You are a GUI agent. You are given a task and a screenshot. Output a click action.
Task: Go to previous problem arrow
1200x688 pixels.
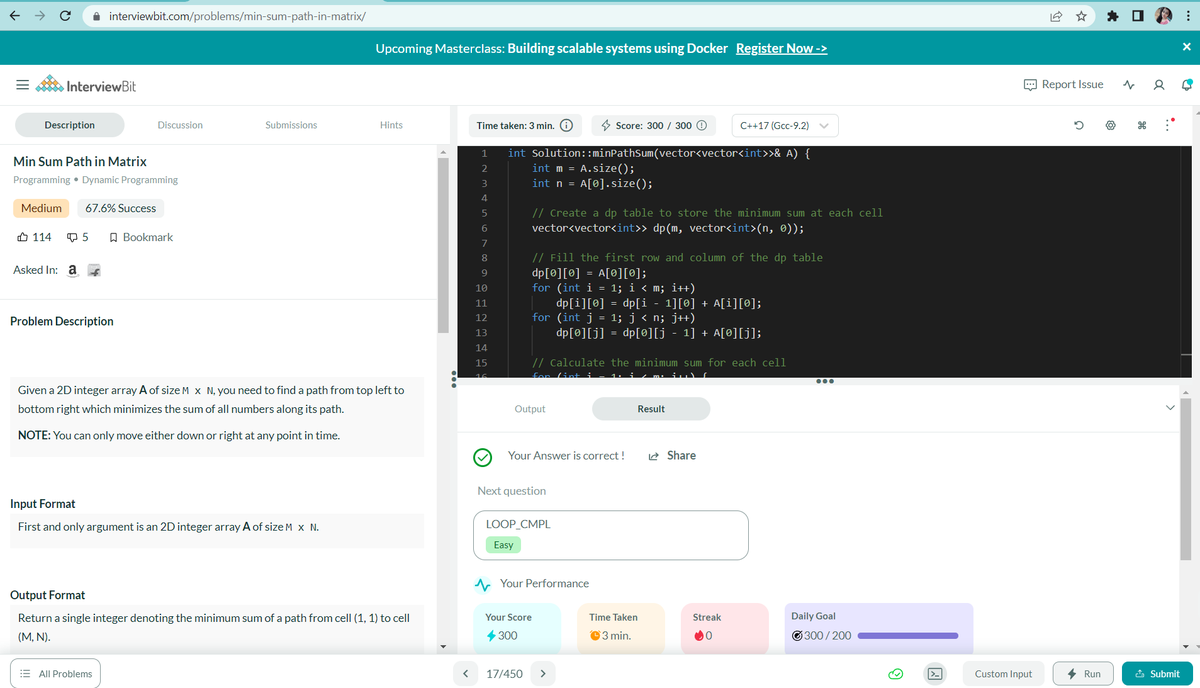point(466,674)
